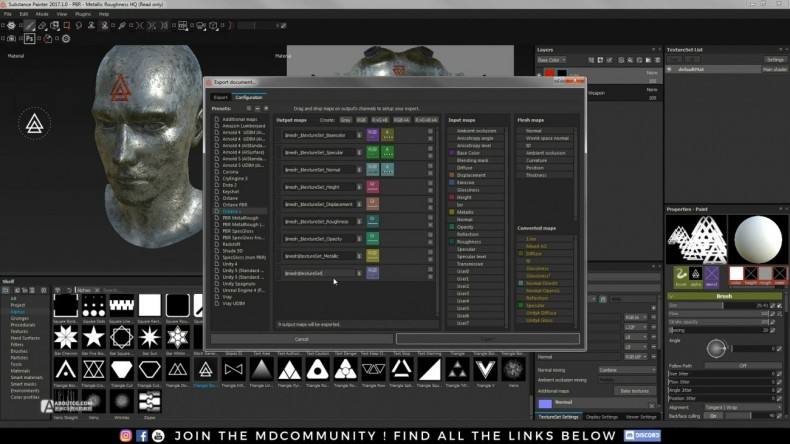Click the Settings button in TextureSet List
Image resolution: width=790 pixels, height=444 pixels.
[775, 59]
